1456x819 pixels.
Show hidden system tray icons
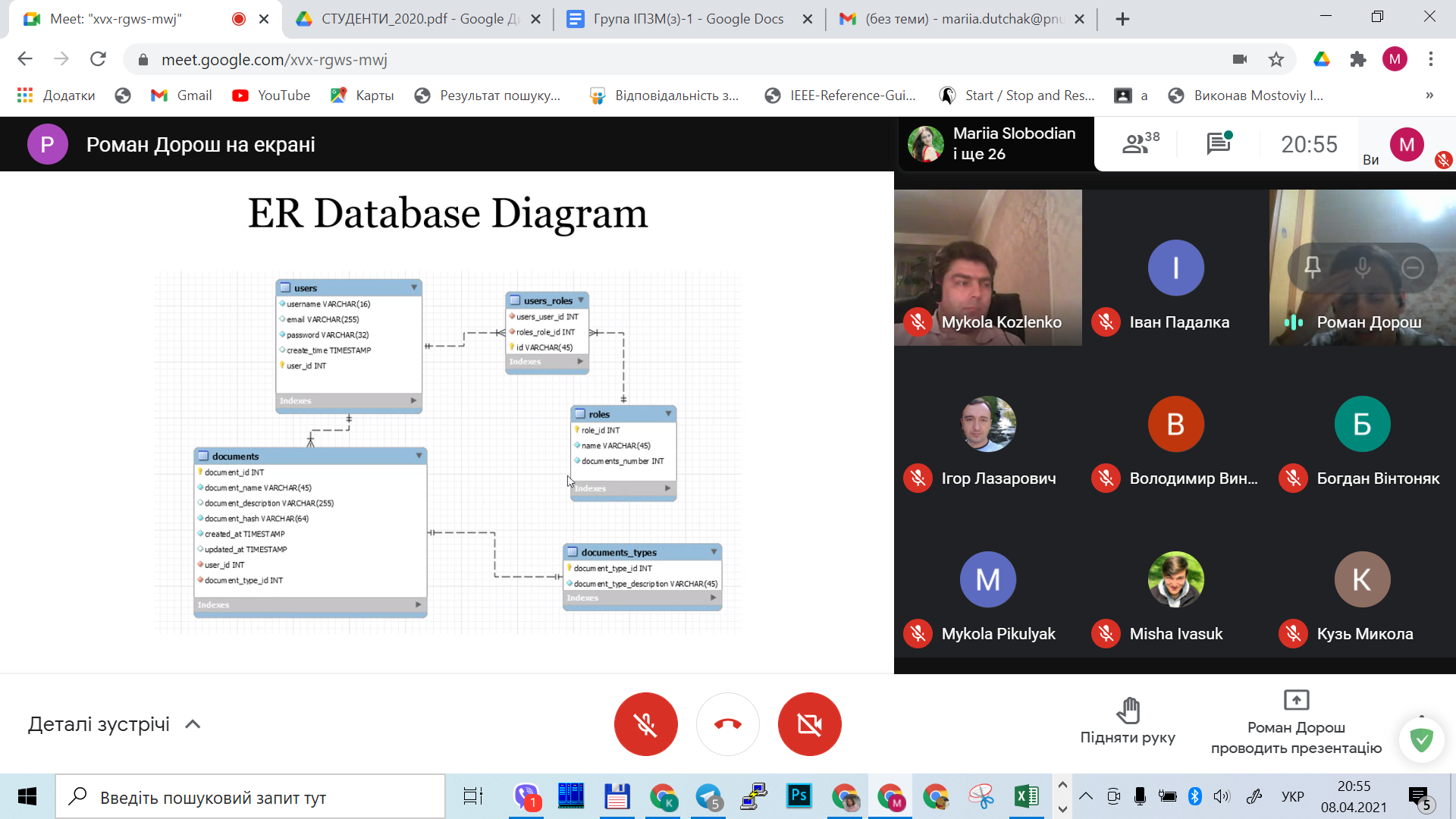pos(1085,796)
